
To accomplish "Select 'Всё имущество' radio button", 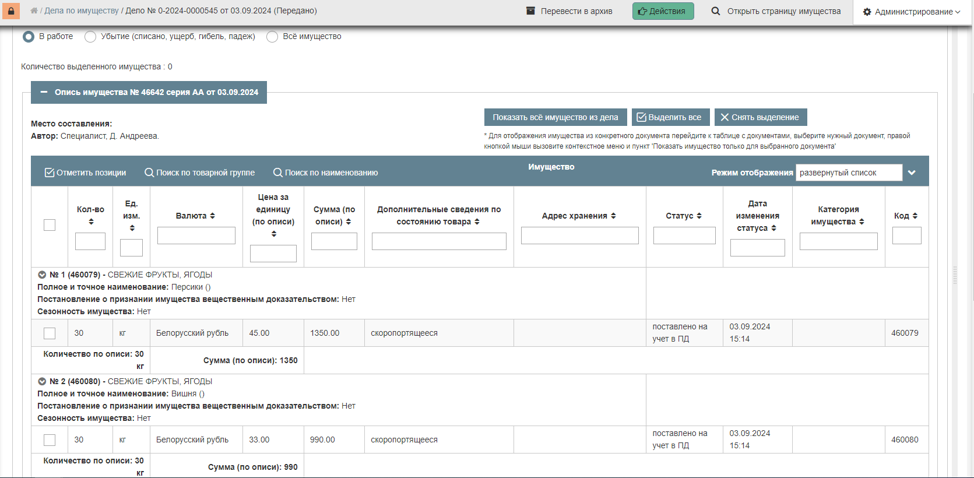I will pyautogui.click(x=272, y=37).
